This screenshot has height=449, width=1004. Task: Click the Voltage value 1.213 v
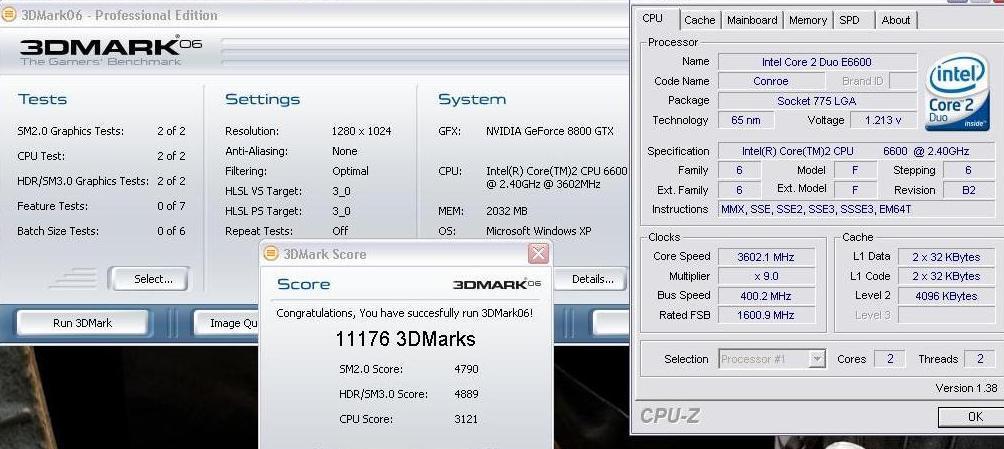(882, 120)
